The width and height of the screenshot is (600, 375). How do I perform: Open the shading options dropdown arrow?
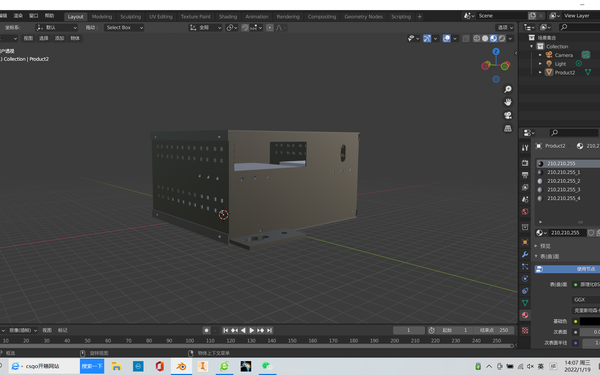(x=510, y=38)
